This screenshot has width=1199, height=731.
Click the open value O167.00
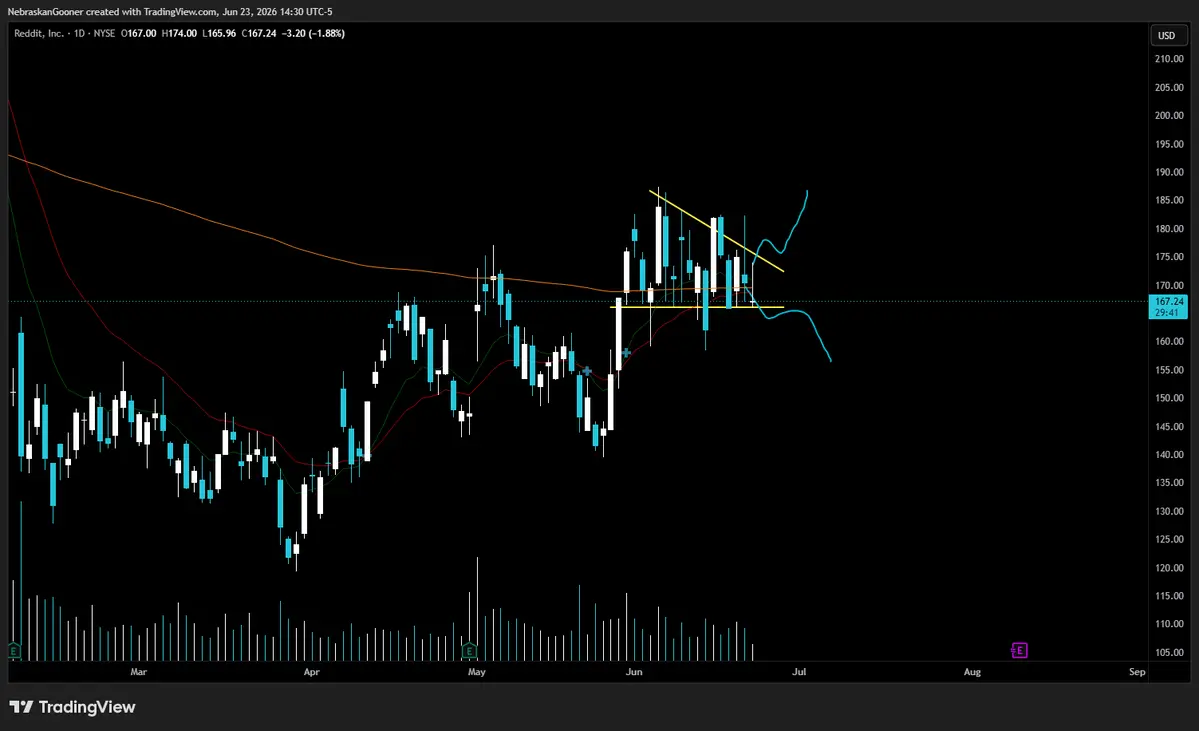138,34
